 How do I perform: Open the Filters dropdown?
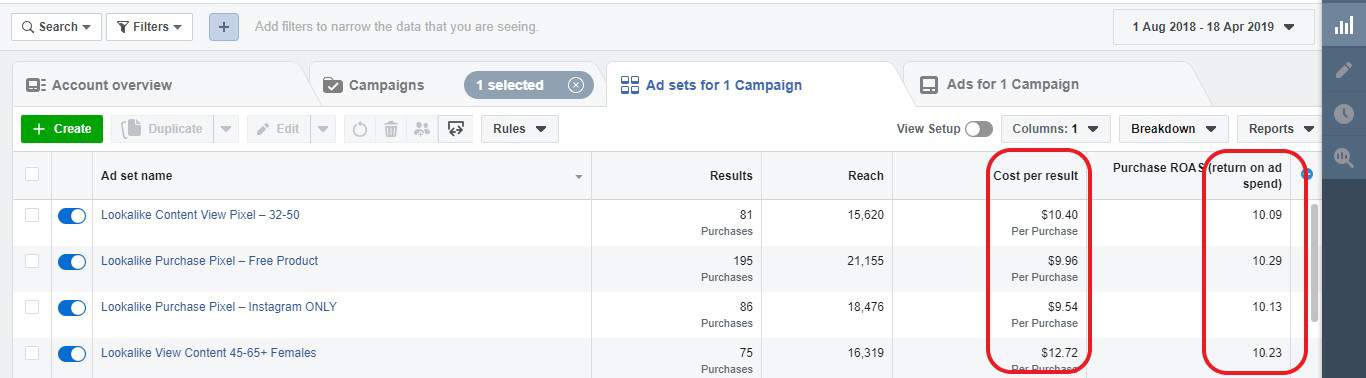(x=149, y=27)
